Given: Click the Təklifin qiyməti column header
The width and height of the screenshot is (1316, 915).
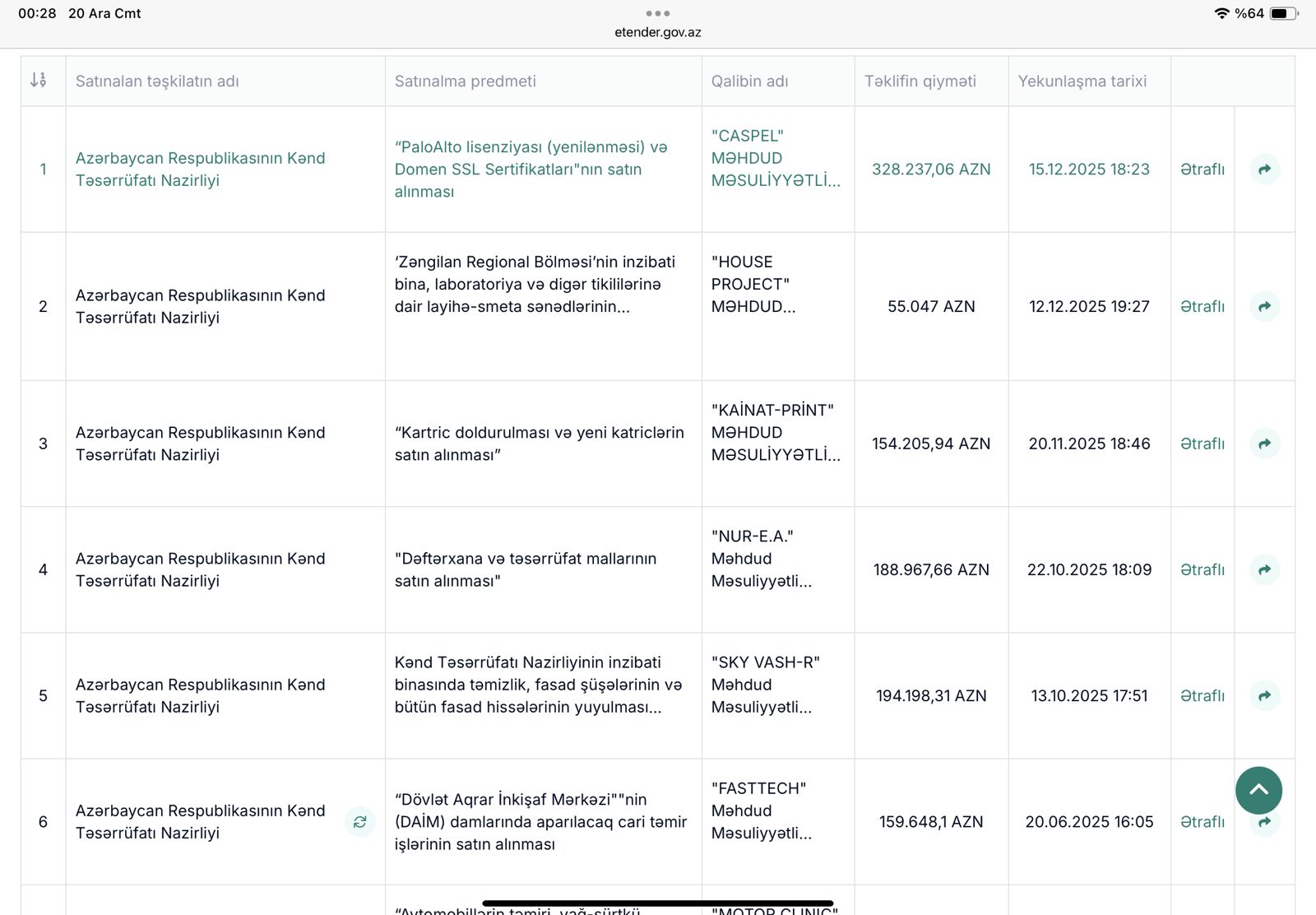Looking at the screenshot, I should pyautogui.click(x=920, y=81).
